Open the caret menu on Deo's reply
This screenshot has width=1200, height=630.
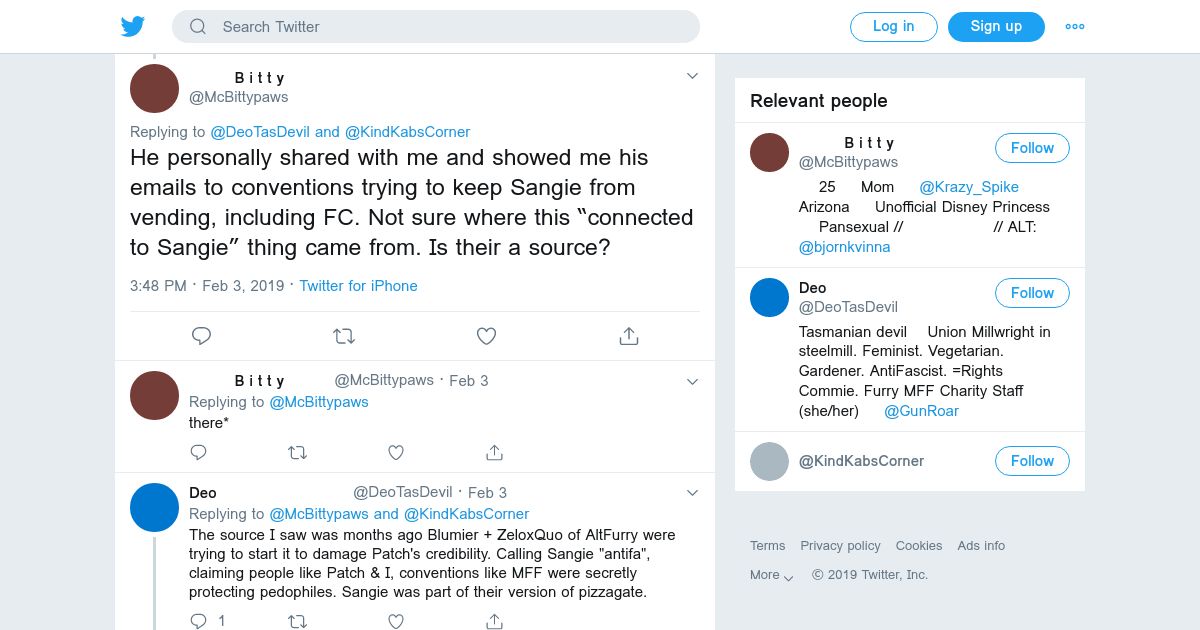(692, 492)
